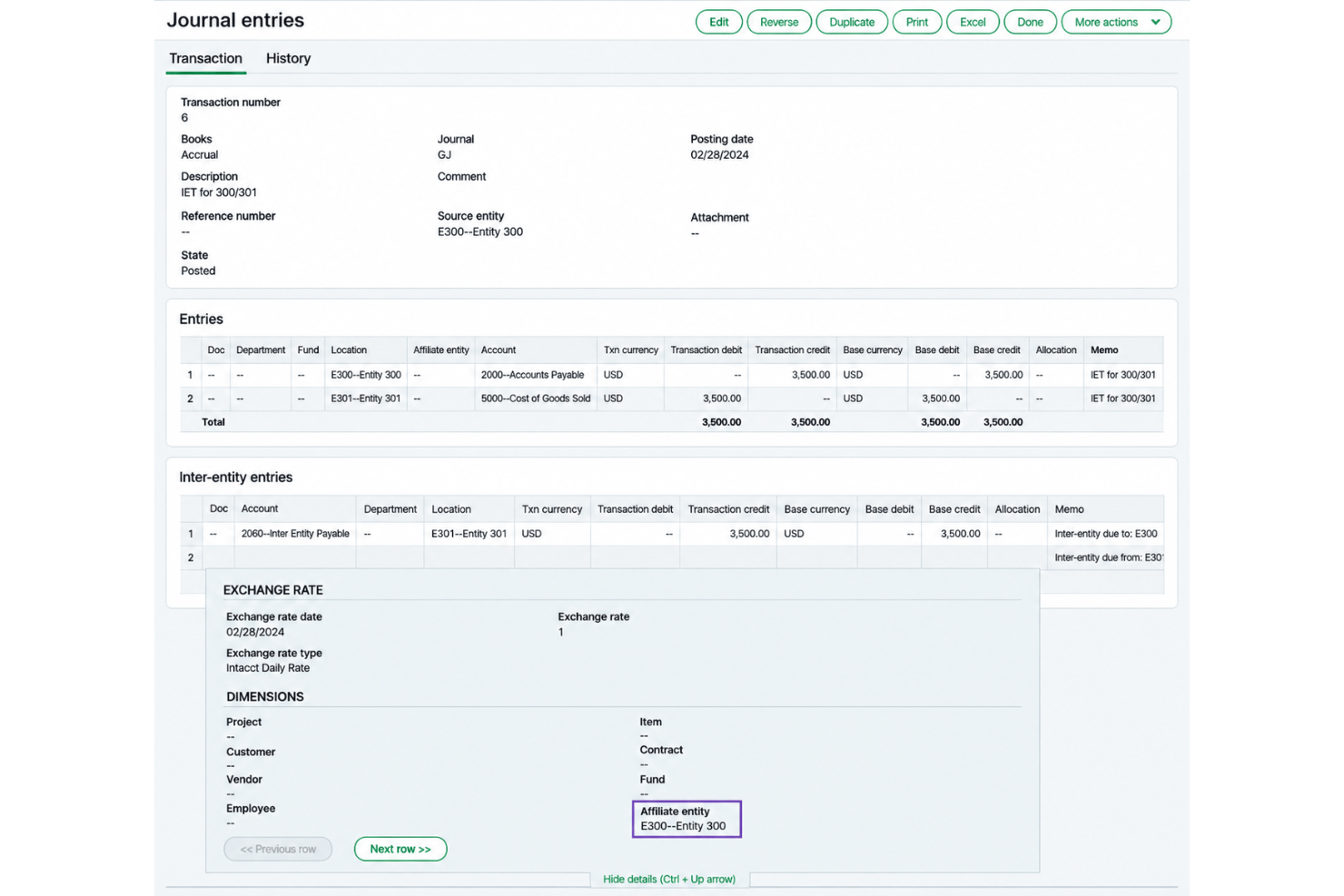The image size is (1344, 896).
Task: Reverse this journal entry
Action: tap(778, 22)
